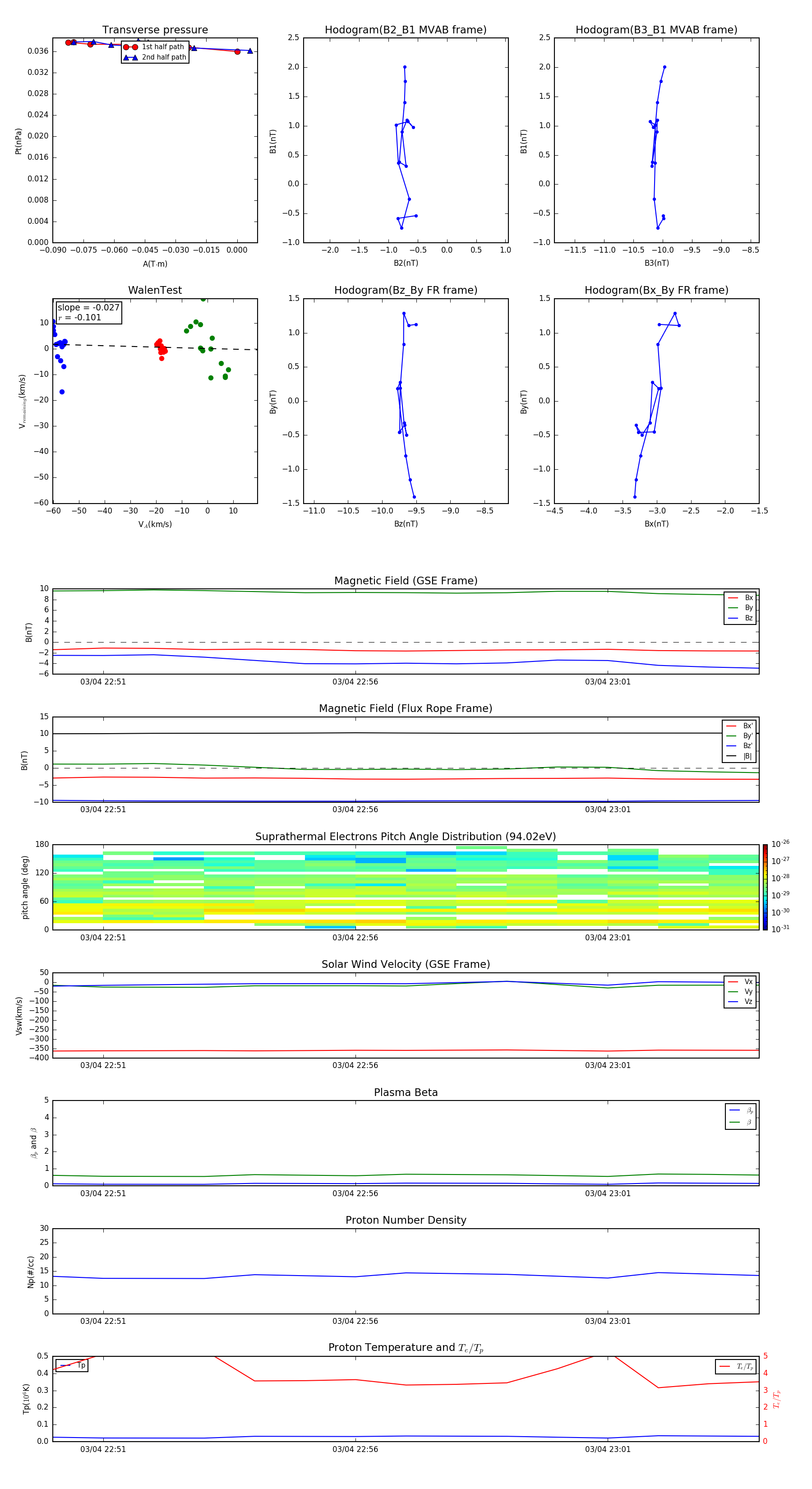This screenshot has width=812, height=1489.
Task: Click the βp legend entry in Plasma Beta plot
Action: click(x=741, y=1110)
